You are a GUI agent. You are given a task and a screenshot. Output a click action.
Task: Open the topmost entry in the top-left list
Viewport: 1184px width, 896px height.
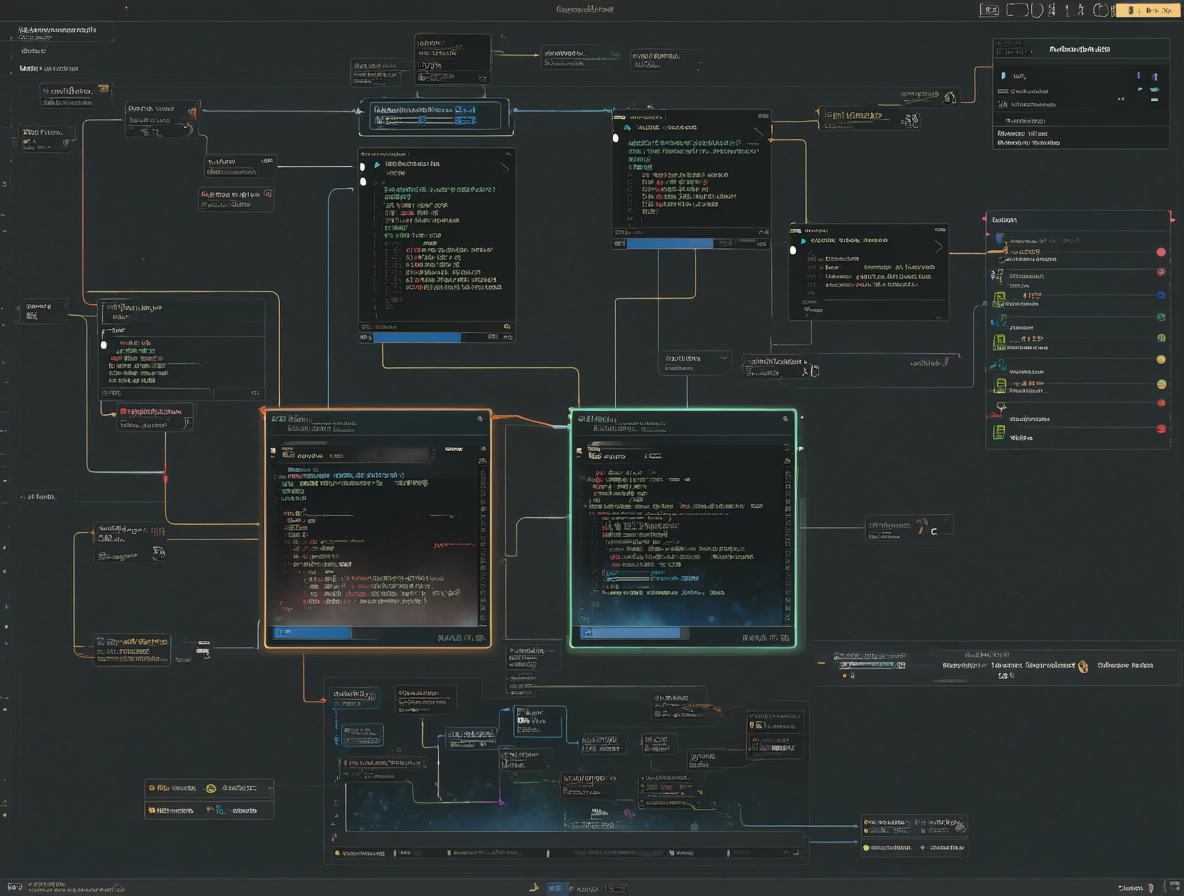pos(57,30)
